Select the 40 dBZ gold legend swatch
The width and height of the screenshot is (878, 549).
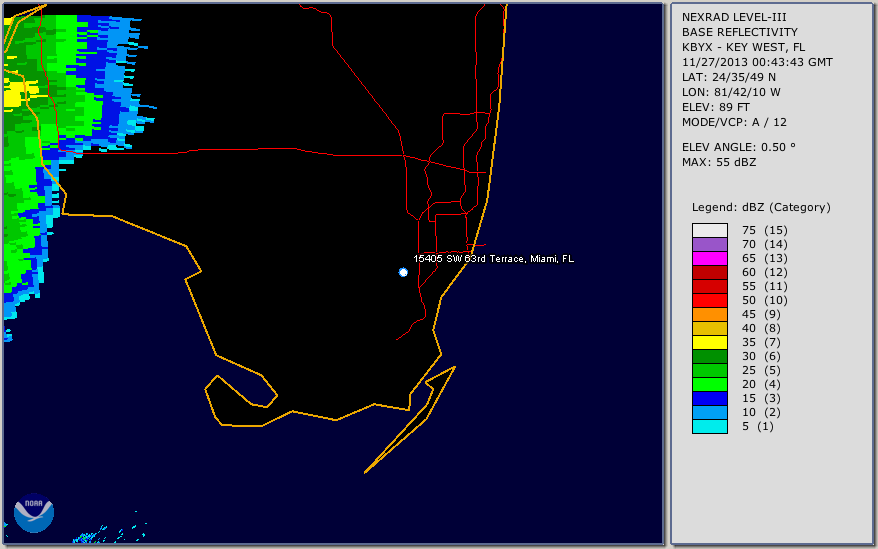(709, 328)
